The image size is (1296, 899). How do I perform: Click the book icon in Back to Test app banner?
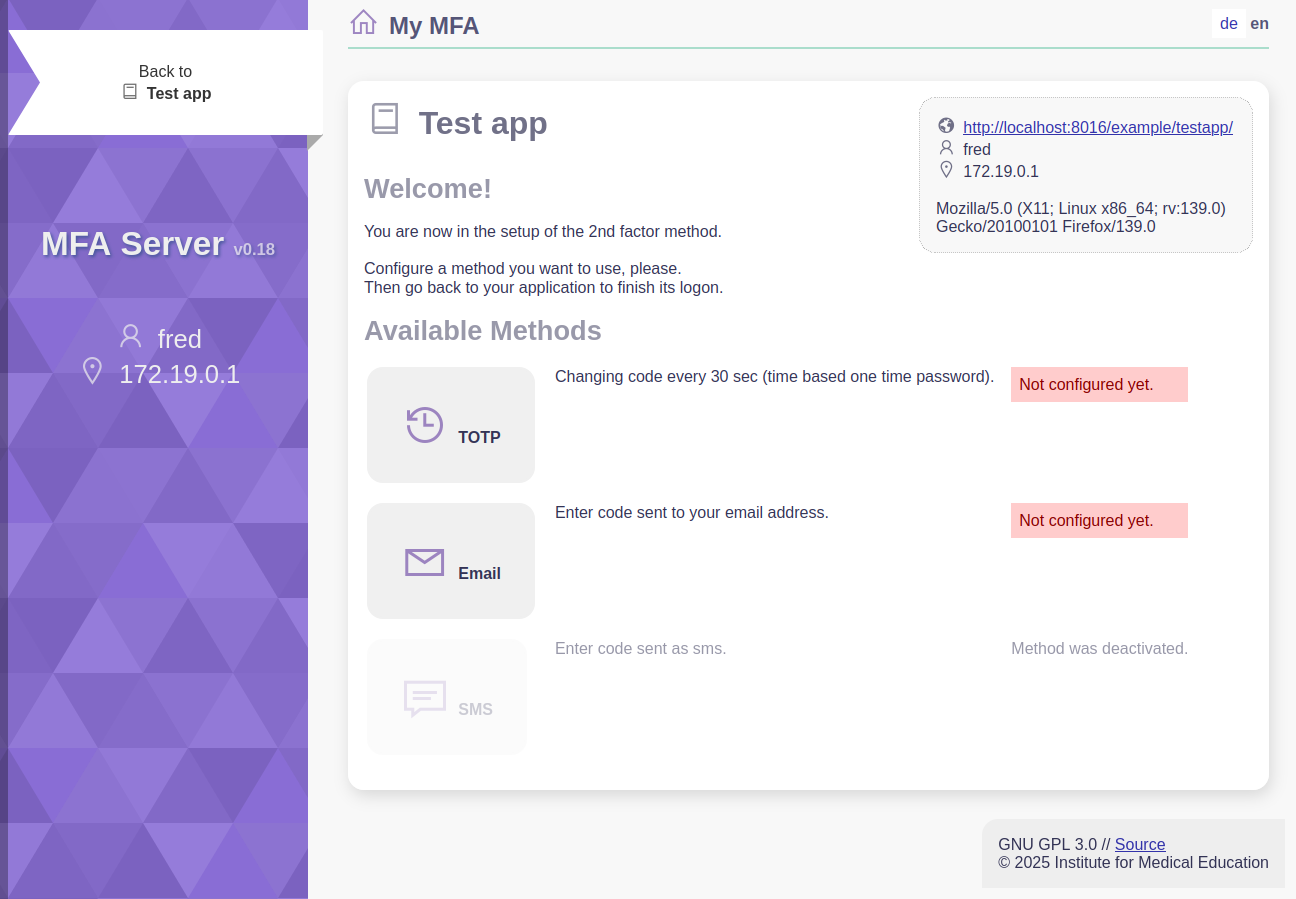tap(130, 92)
